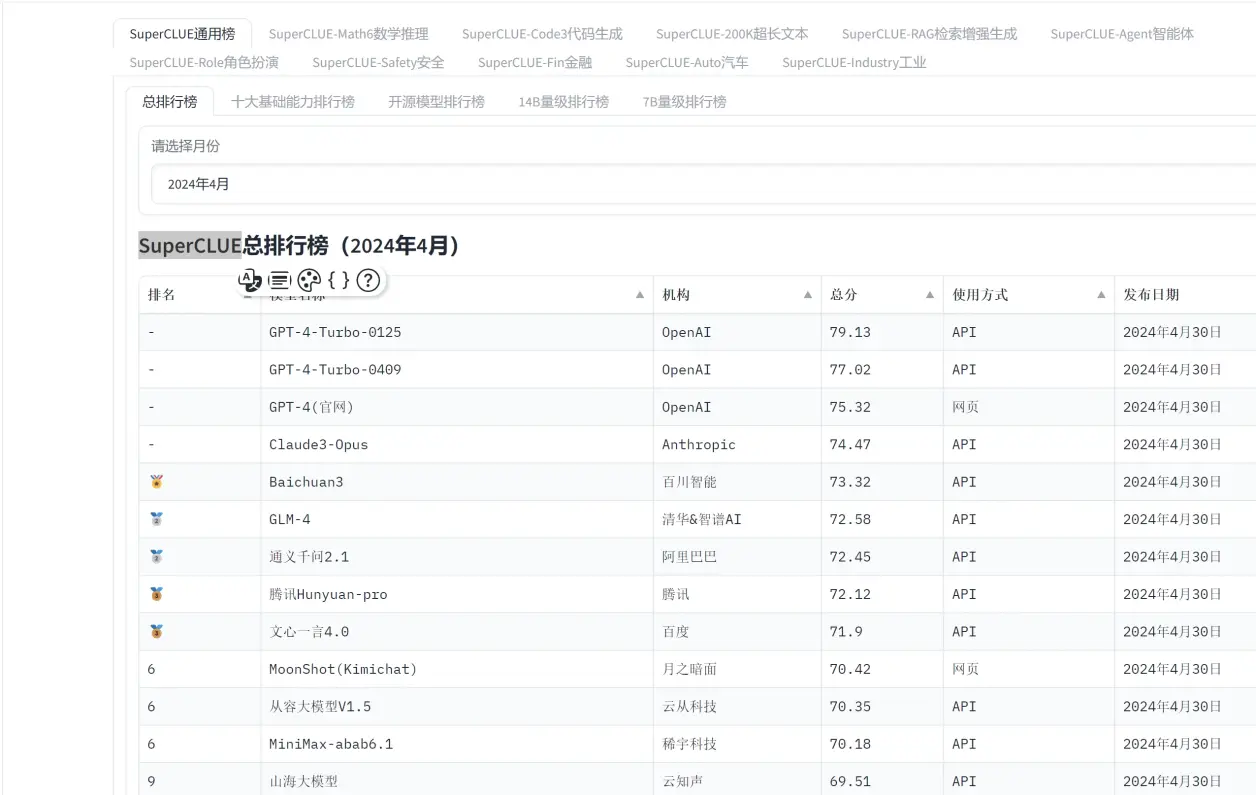The width and height of the screenshot is (1256, 795).
Task: Select the 7B量级排行榜 sub-tab
Action: pyautogui.click(x=684, y=101)
